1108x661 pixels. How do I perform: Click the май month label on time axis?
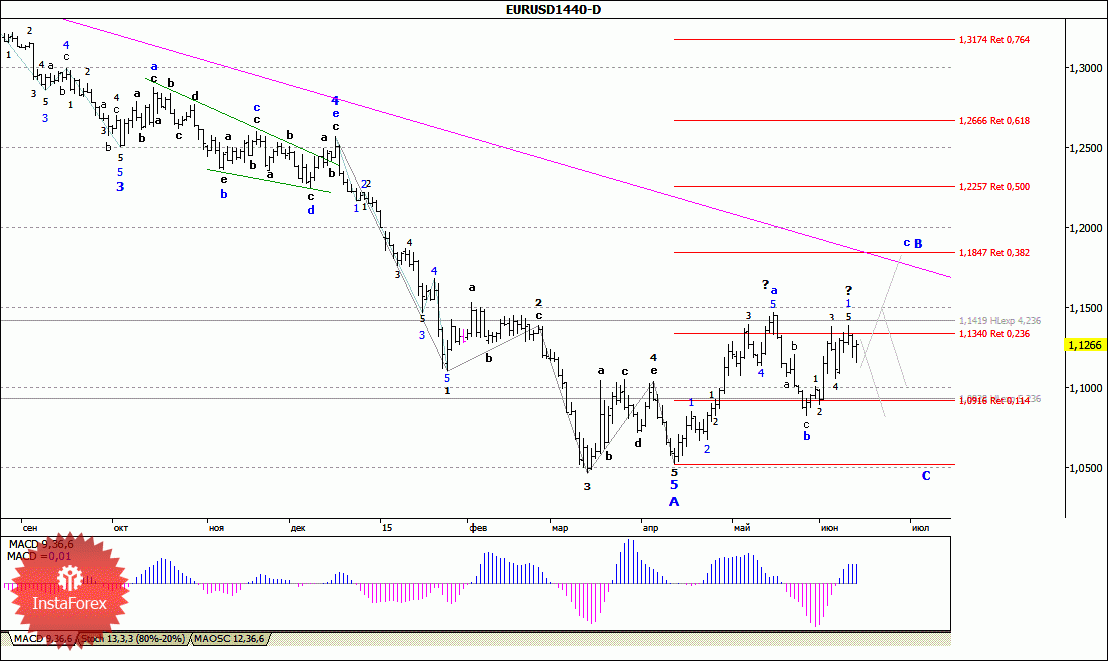[x=742, y=528]
